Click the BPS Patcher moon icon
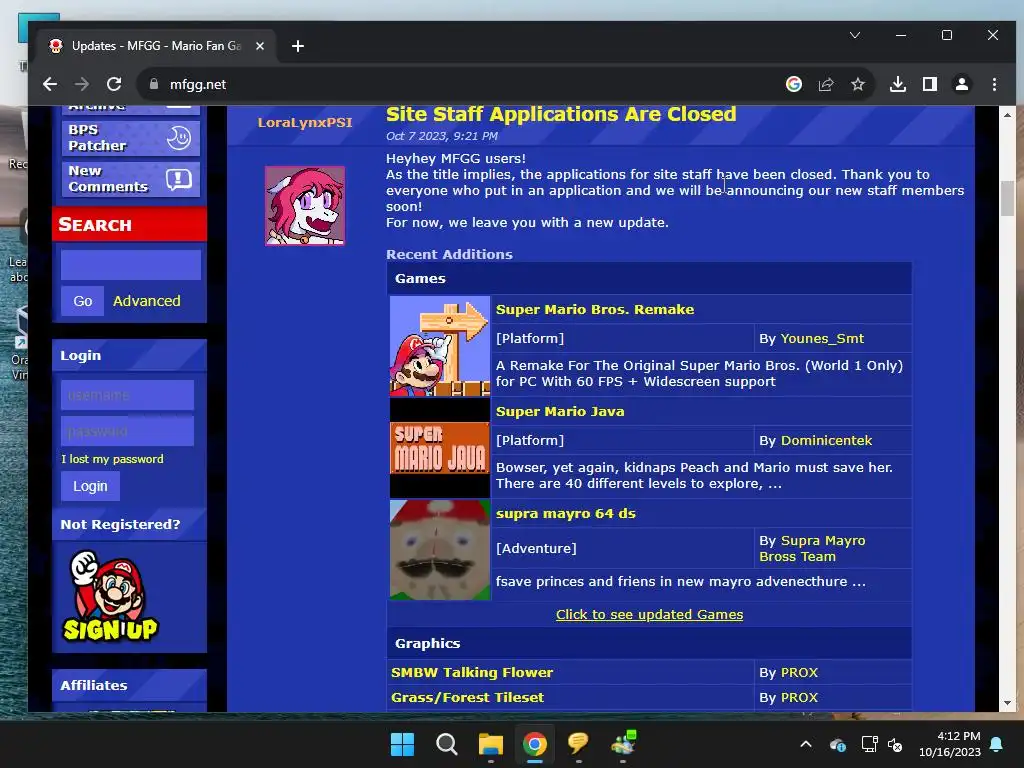Image resolution: width=1024 pixels, height=768 pixels. pos(179,138)
